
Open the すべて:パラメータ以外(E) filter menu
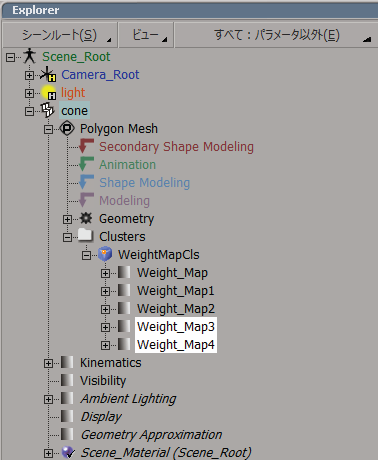pos(276,35)
